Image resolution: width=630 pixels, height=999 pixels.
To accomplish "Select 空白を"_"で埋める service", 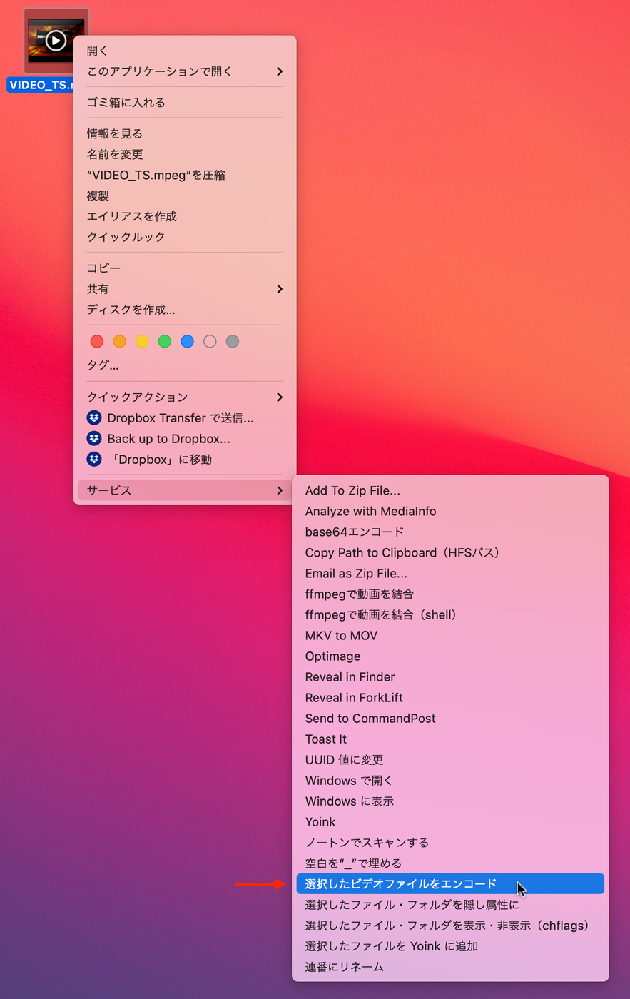I will click(x=450, y=863).
